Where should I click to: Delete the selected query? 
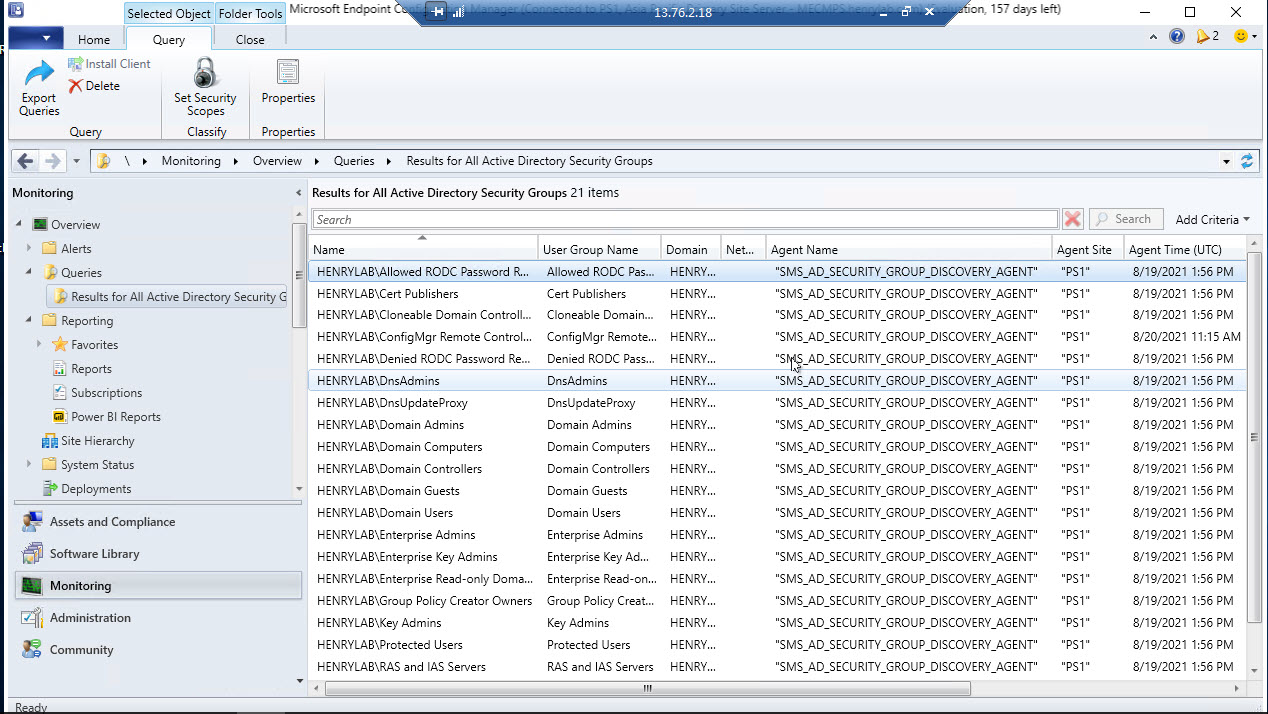pyautogui.click(x=95, y=86)
